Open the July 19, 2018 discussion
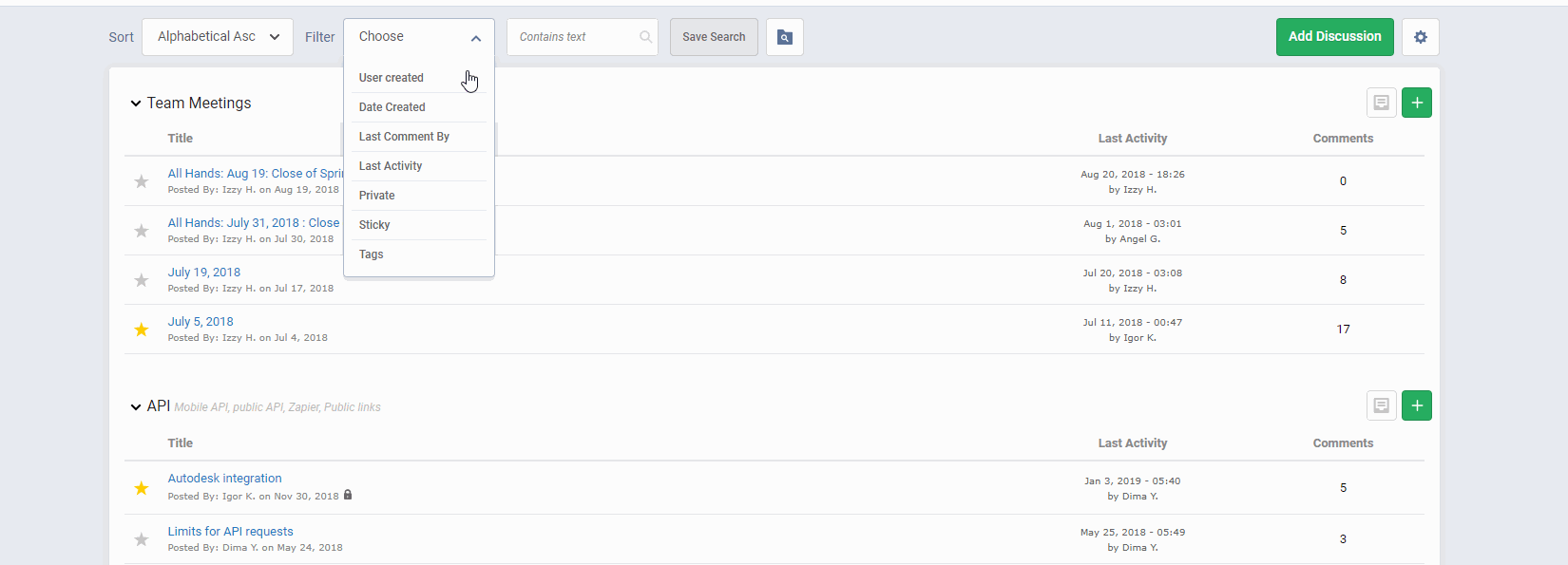Screen dimensions: 1568x565 click(204, 273)
